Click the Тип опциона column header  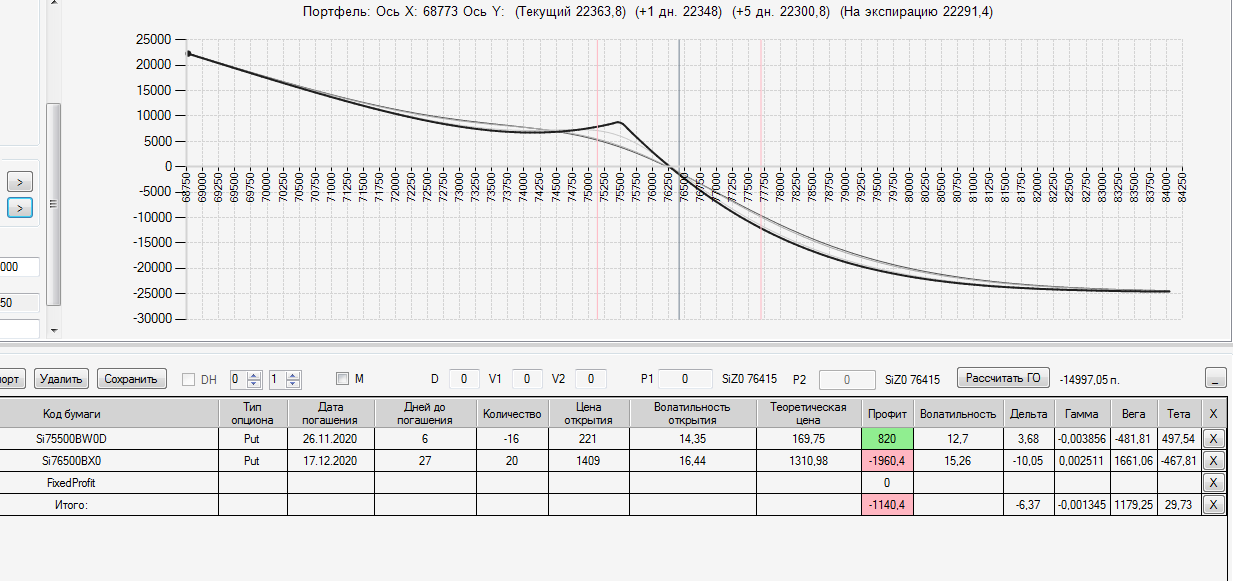(x=253, y=413)
